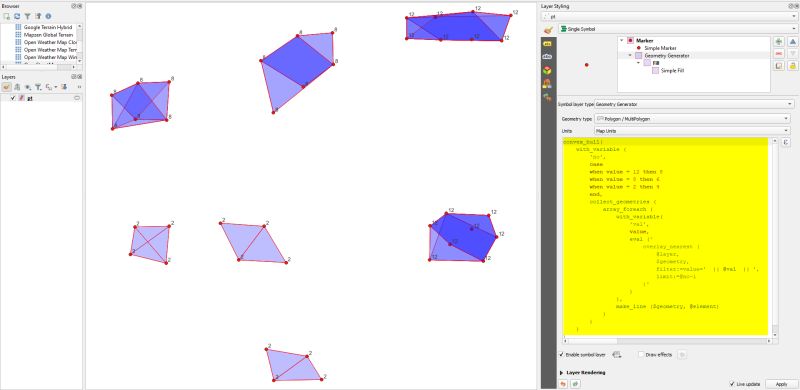Customize draw effects star button
The height and width of the screenshot is (390, 800).
pos(683,354)
